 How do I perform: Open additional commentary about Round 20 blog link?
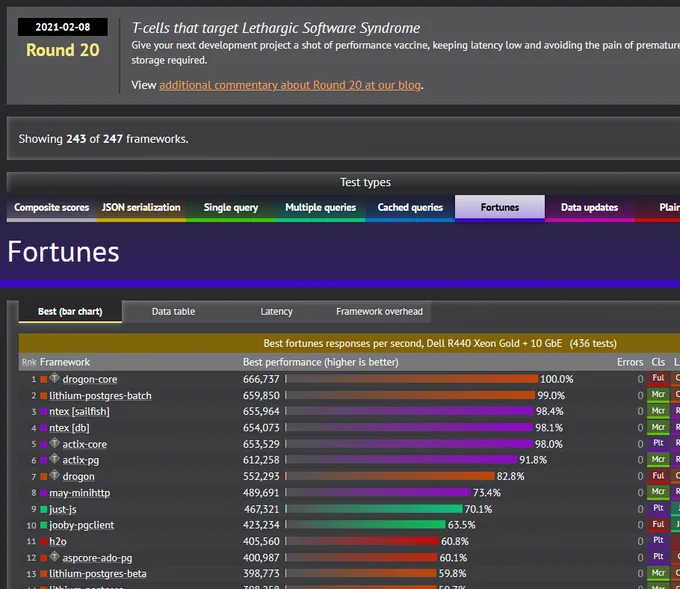coord(290,85)
